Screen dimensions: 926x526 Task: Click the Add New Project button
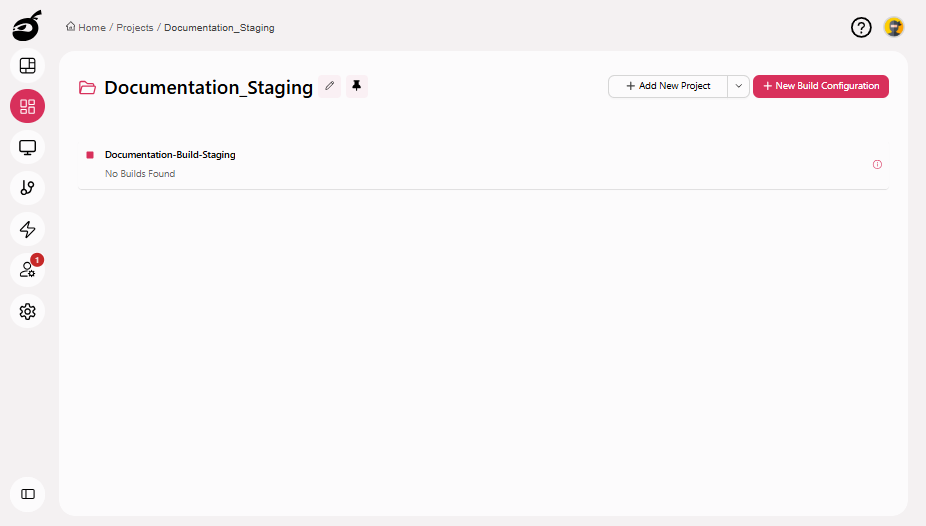668,86
